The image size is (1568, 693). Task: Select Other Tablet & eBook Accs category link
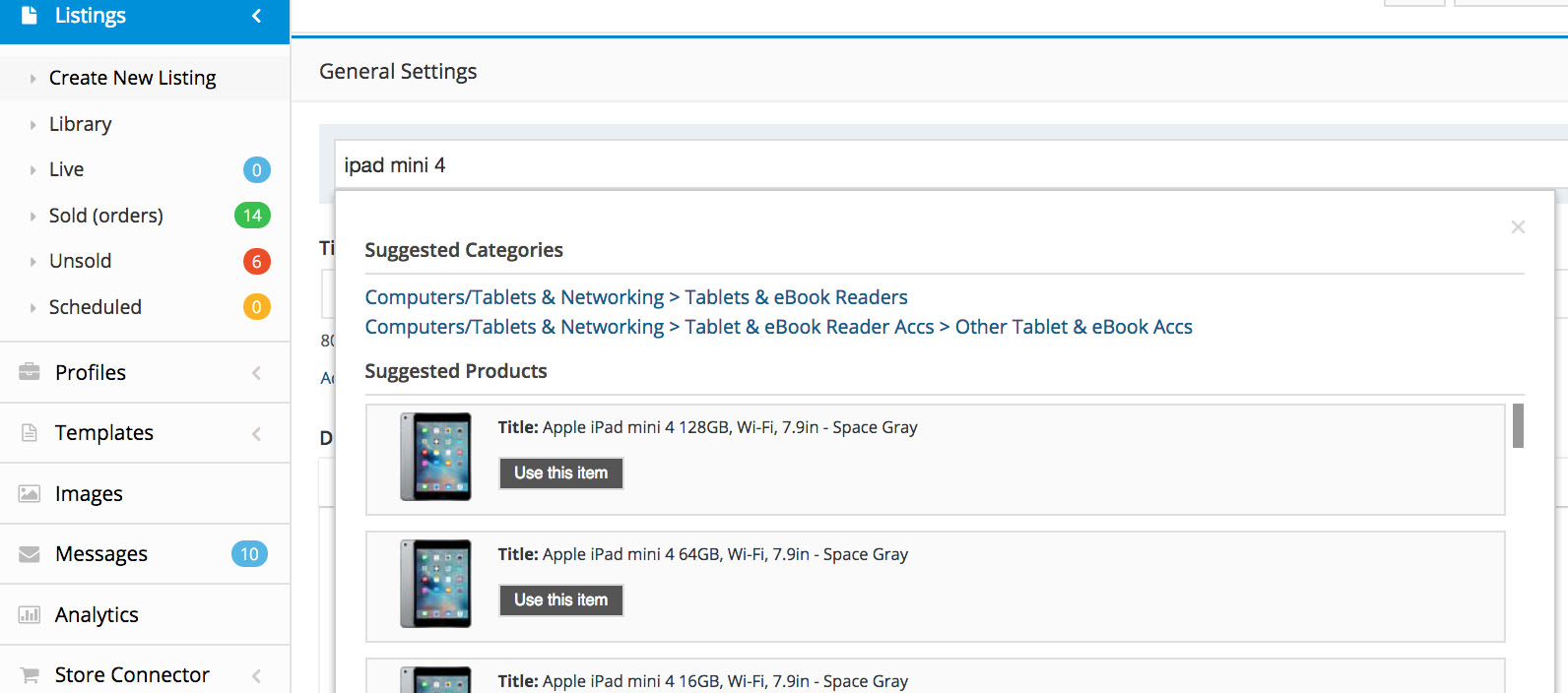coord(1074,327)
